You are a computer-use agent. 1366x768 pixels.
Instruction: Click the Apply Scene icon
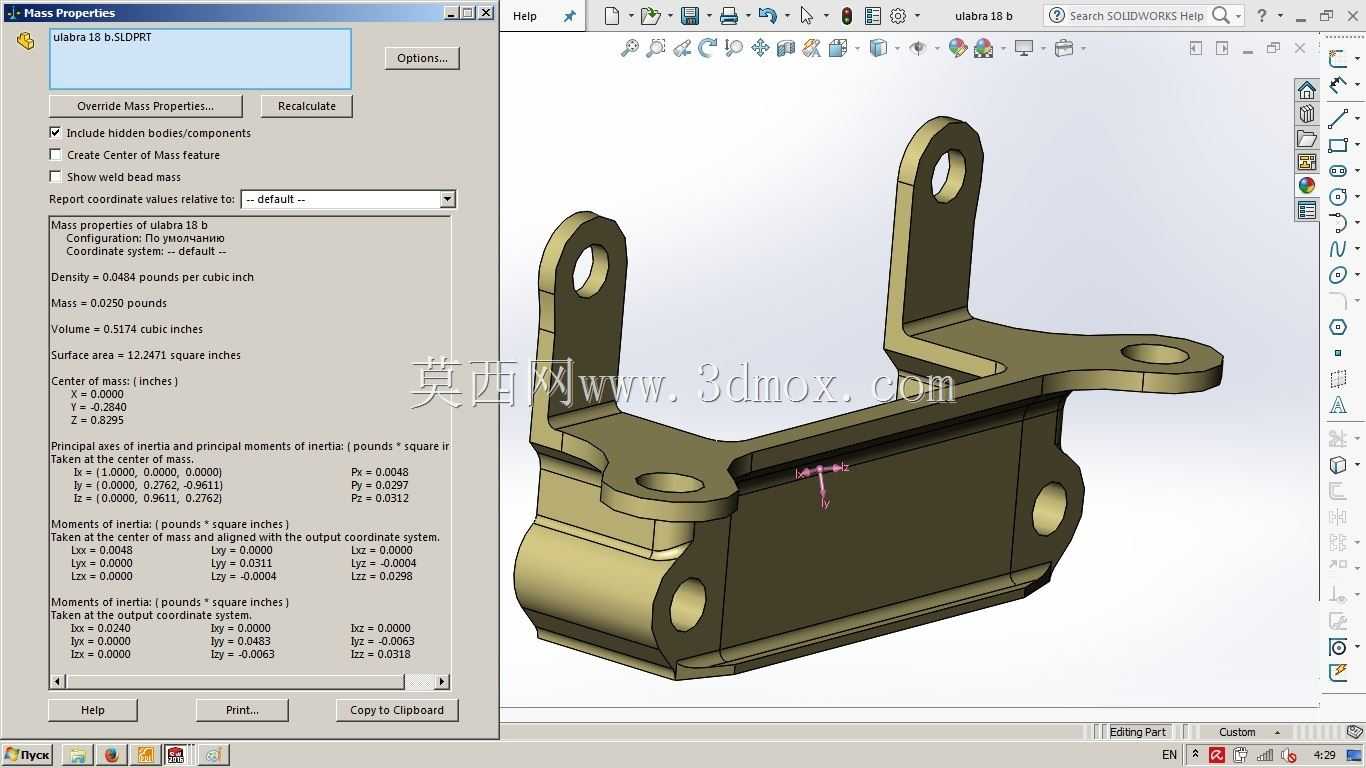point(983,48)
